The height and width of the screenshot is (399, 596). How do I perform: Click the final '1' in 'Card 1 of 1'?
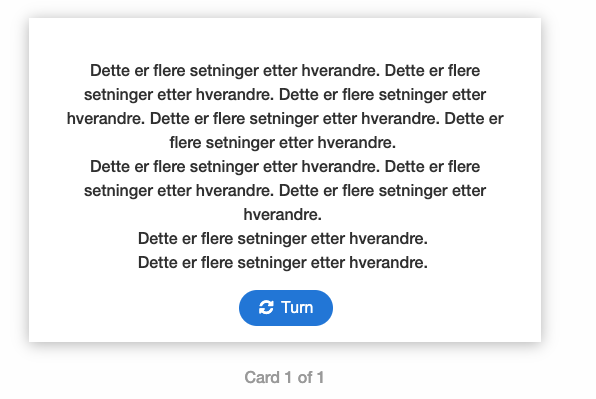pos(321,377)
